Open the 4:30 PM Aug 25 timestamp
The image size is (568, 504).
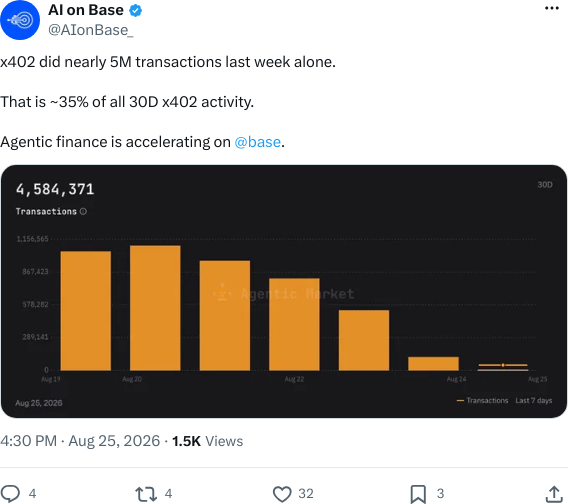(80, 441)
